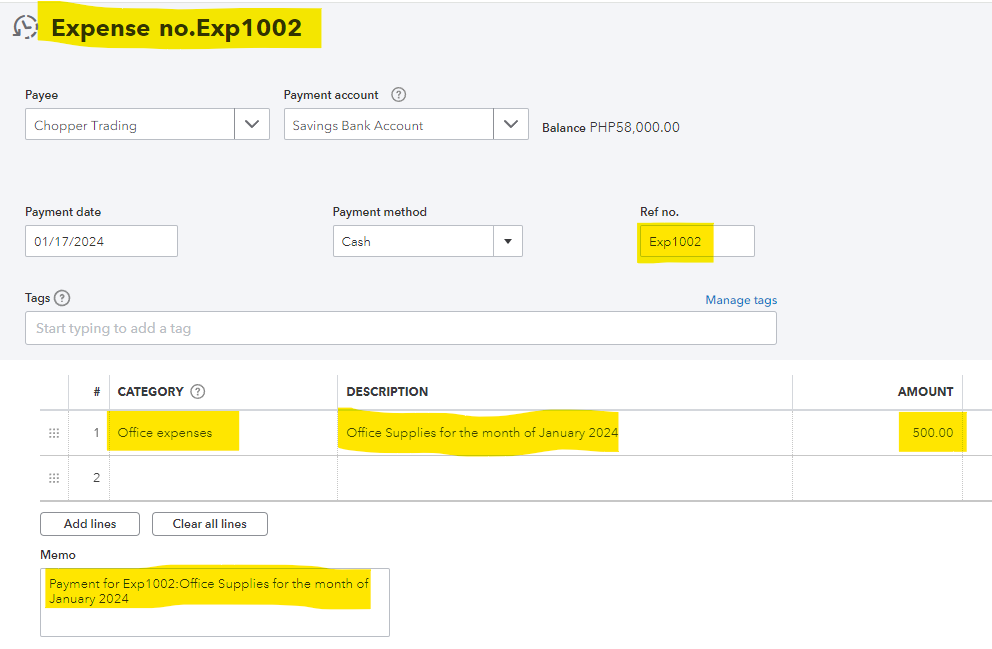Grab the drag handle on line 1
Viewport: 992px width, 649px height.
point(54,433)
